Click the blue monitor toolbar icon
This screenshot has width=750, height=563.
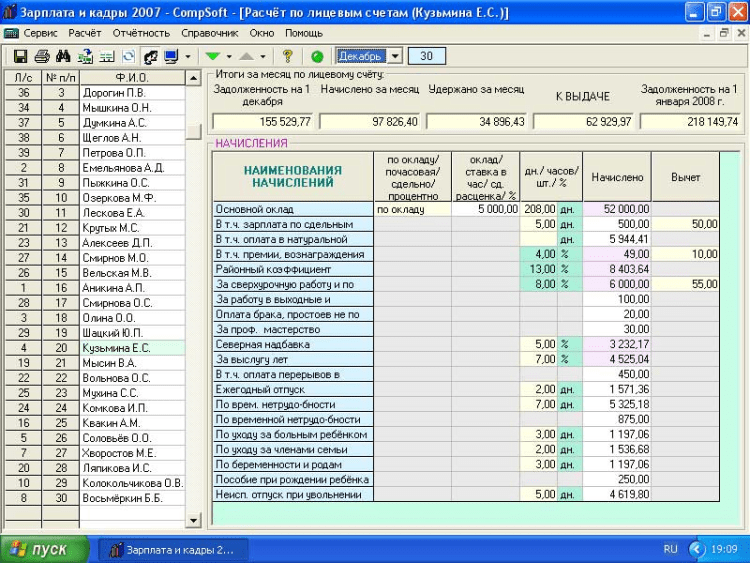coord(172,56)
